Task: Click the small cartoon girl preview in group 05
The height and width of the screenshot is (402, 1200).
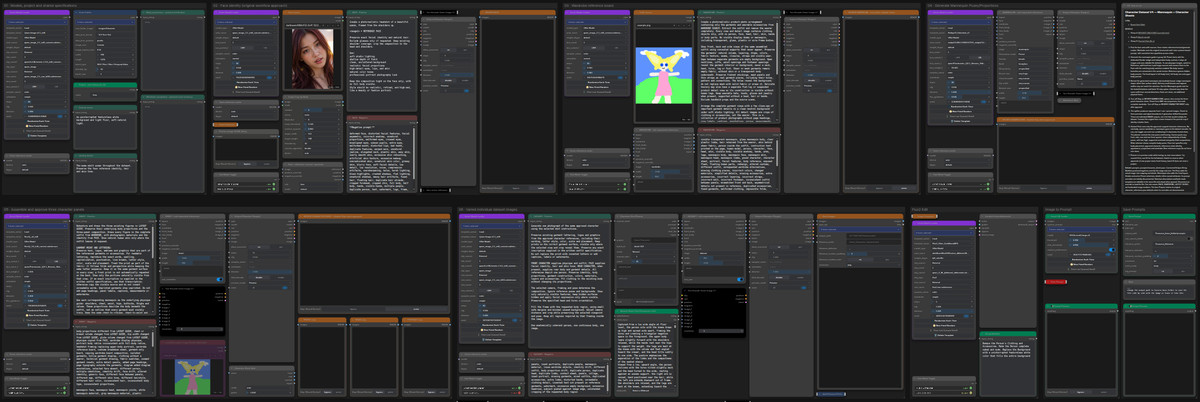Action: [192, 376]
